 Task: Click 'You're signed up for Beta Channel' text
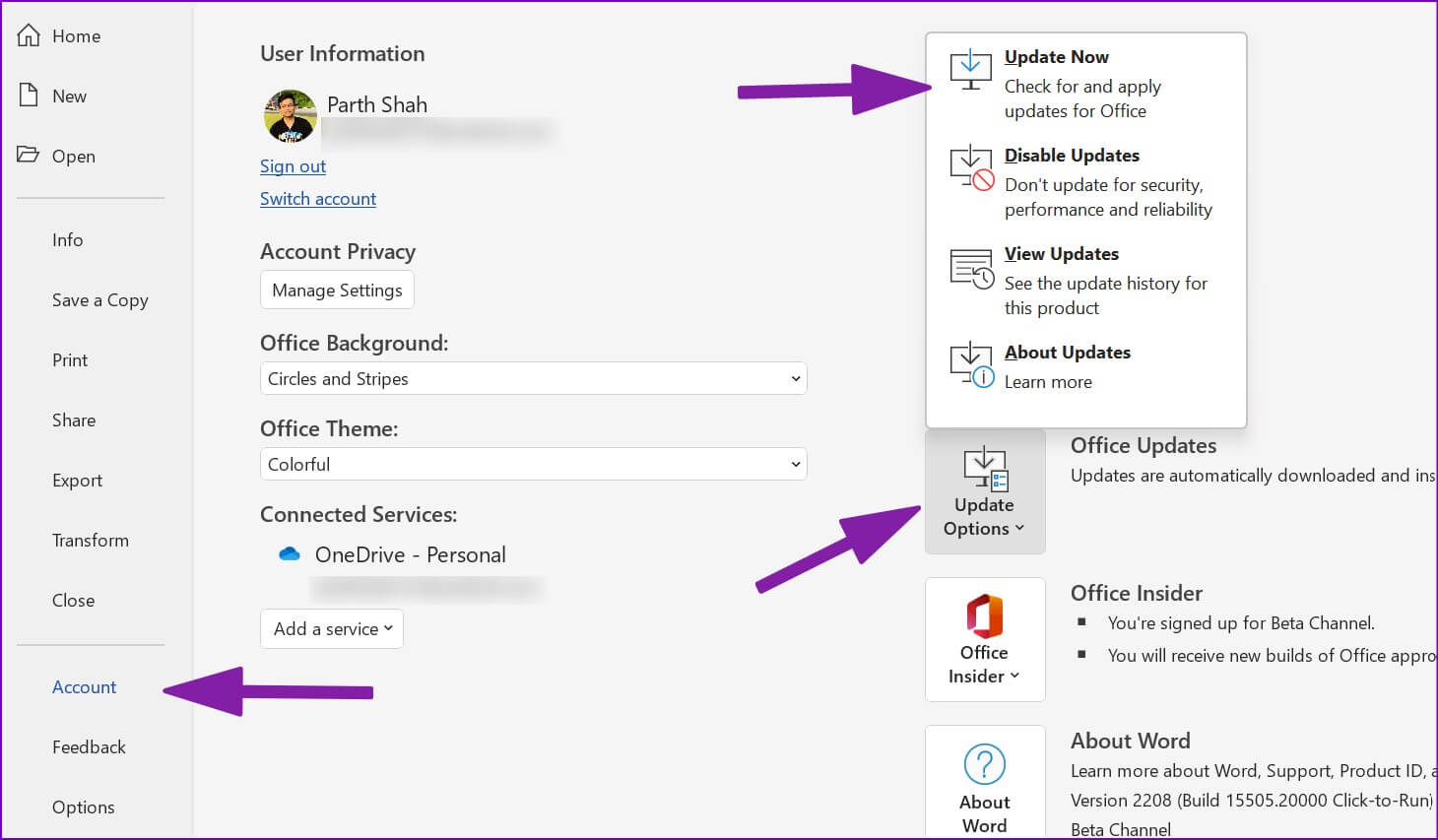(x=1241, y=623)
